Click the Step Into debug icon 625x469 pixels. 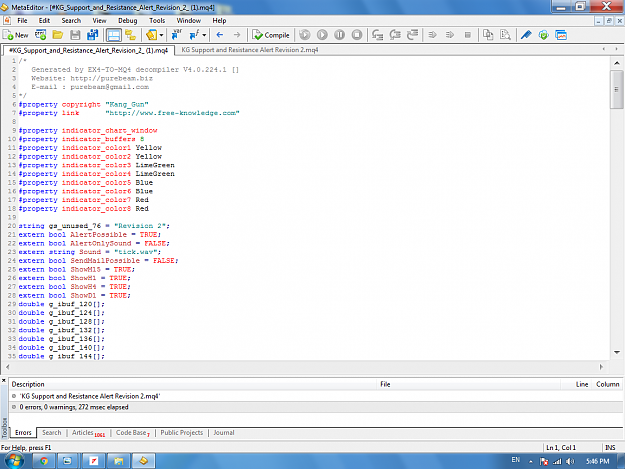[377, 35]
